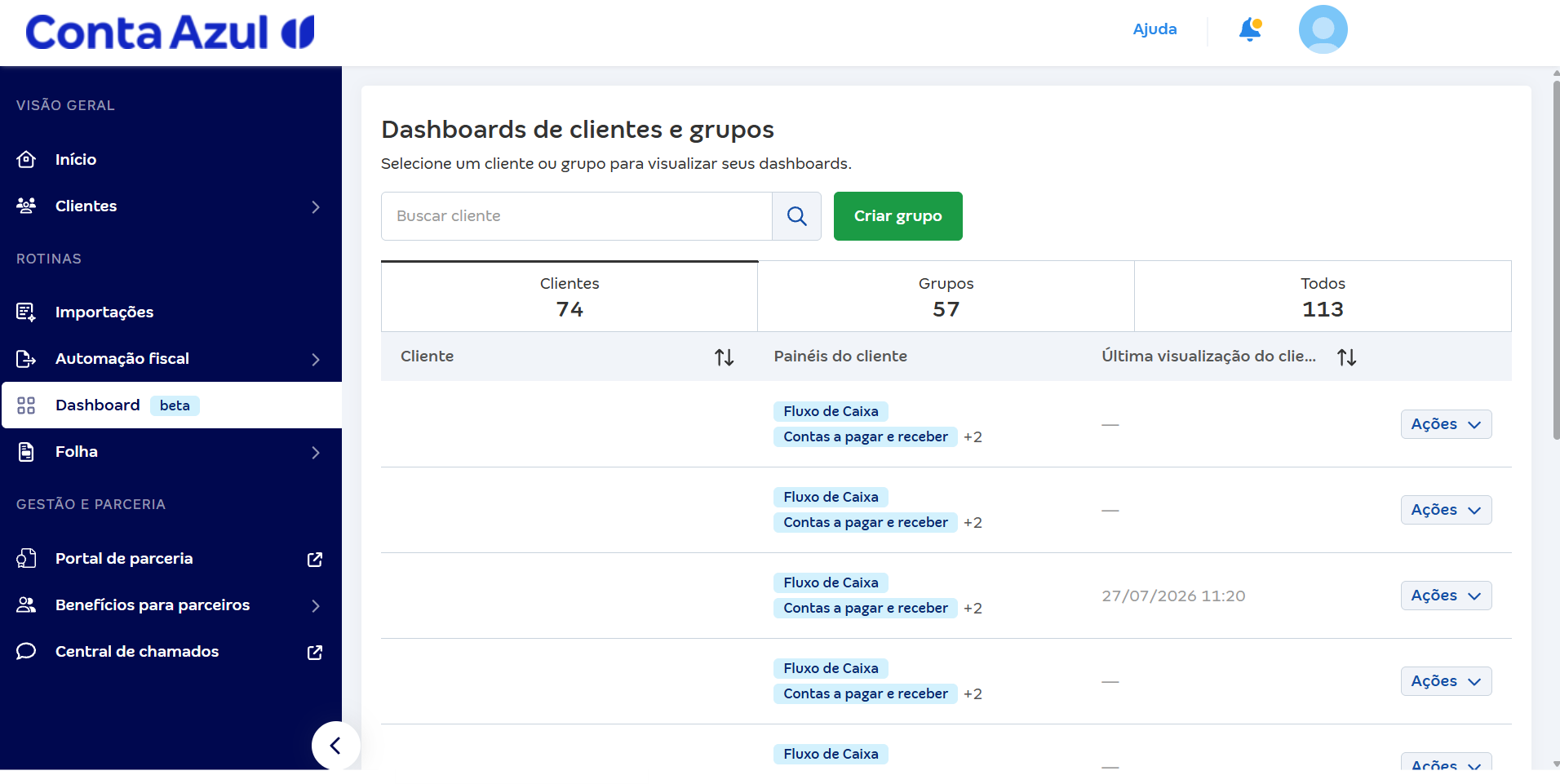Expand the Clientes submenu chevron

(x=316, y=207)
